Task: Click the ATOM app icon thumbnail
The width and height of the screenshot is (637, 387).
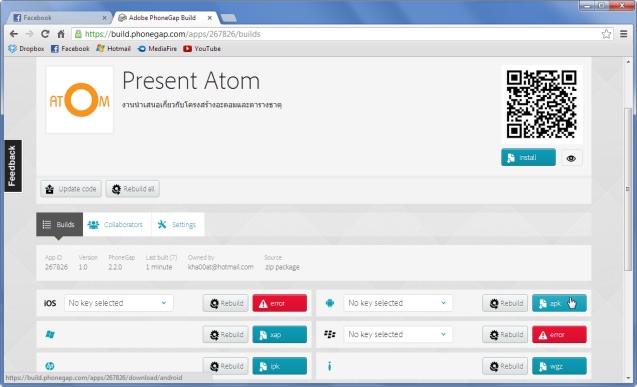Action: (80, 100)
